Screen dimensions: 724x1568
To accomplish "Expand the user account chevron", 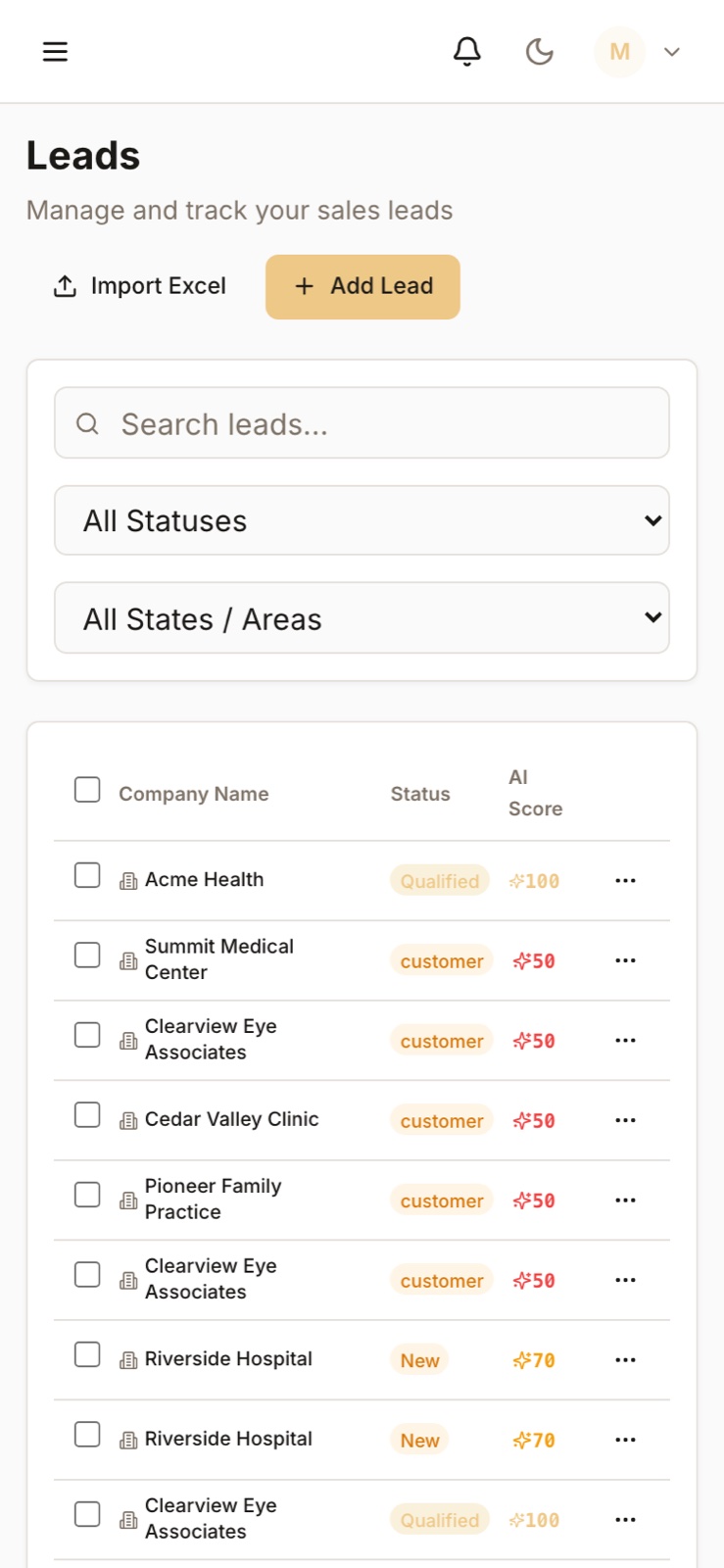I will point(672,52).
